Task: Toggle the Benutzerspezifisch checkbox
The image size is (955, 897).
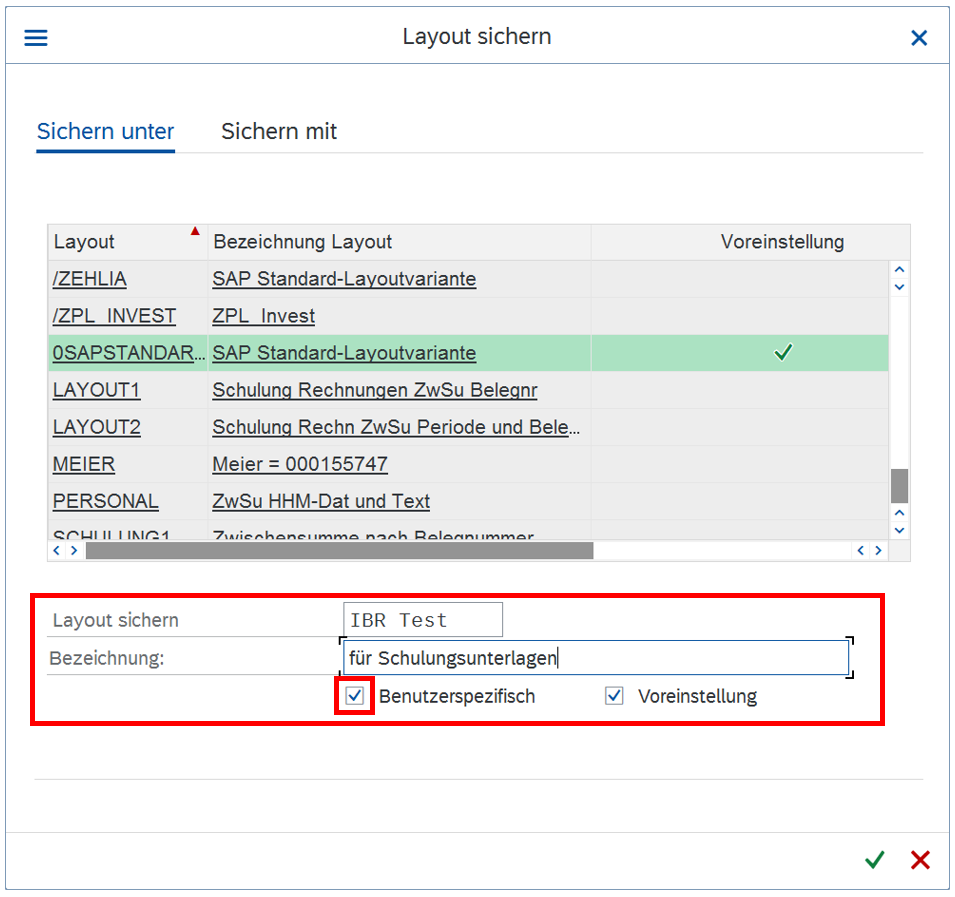Action: pyautogui.click(x=355, y=696)
